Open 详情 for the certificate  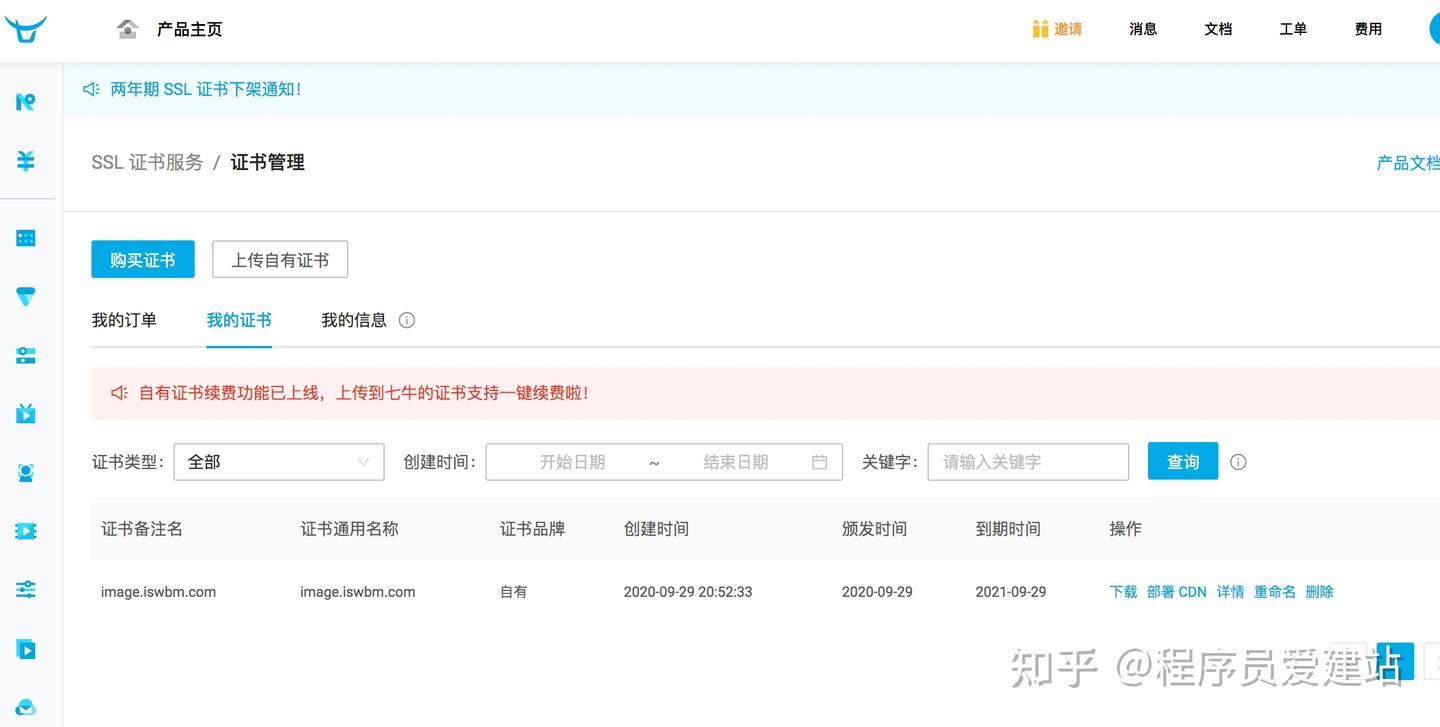1230,592
